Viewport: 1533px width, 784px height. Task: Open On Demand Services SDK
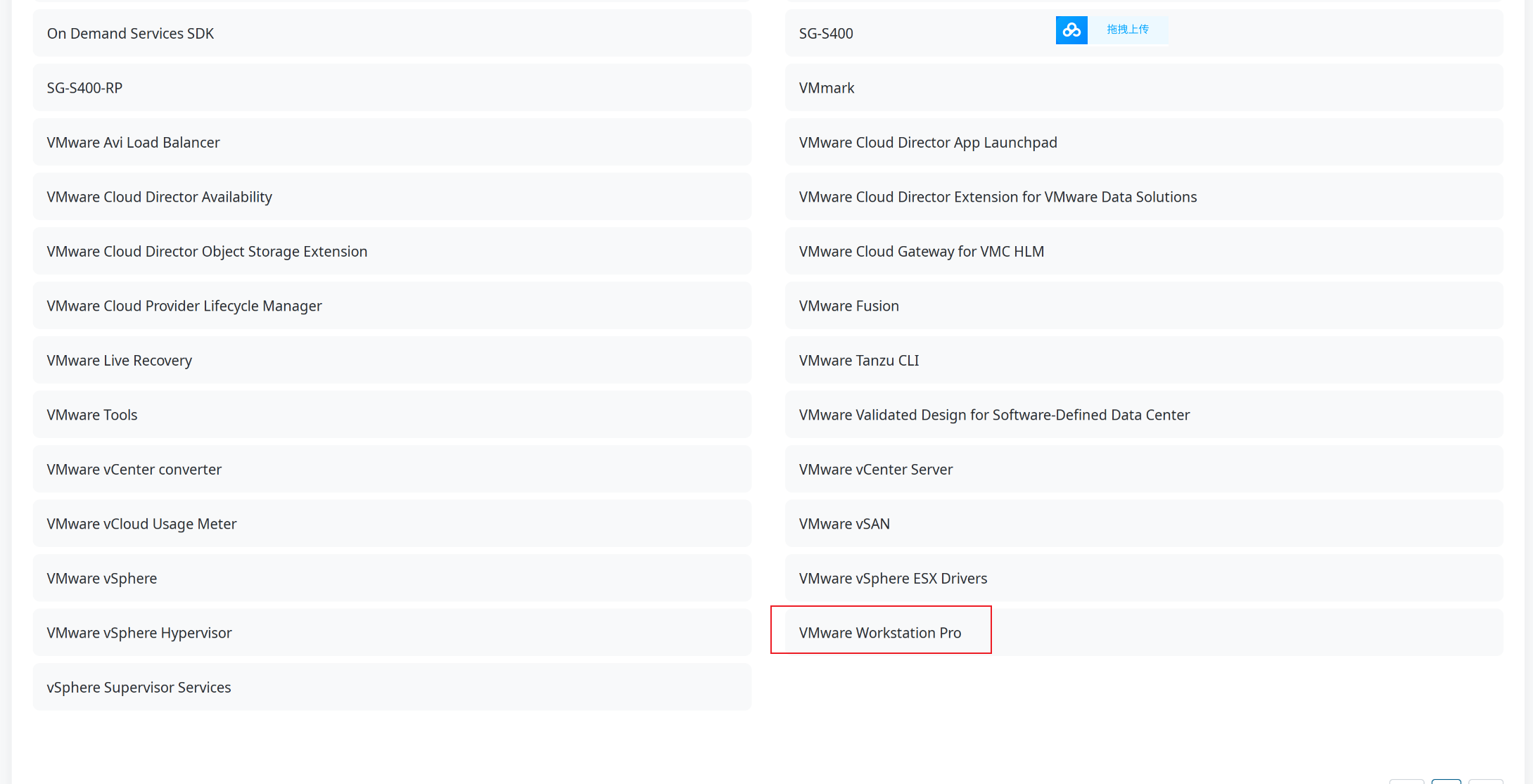tap(129, 33)
